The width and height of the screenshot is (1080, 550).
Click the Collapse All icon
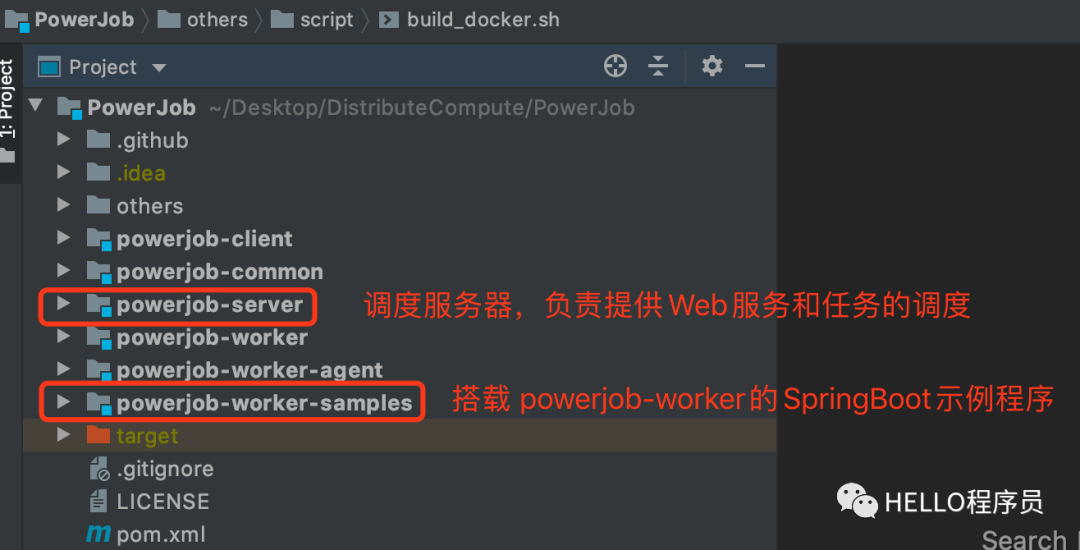[658, 66]
